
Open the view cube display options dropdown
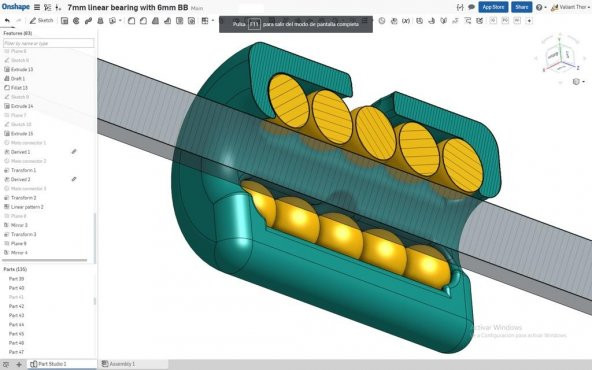click(x=578, y=82)
